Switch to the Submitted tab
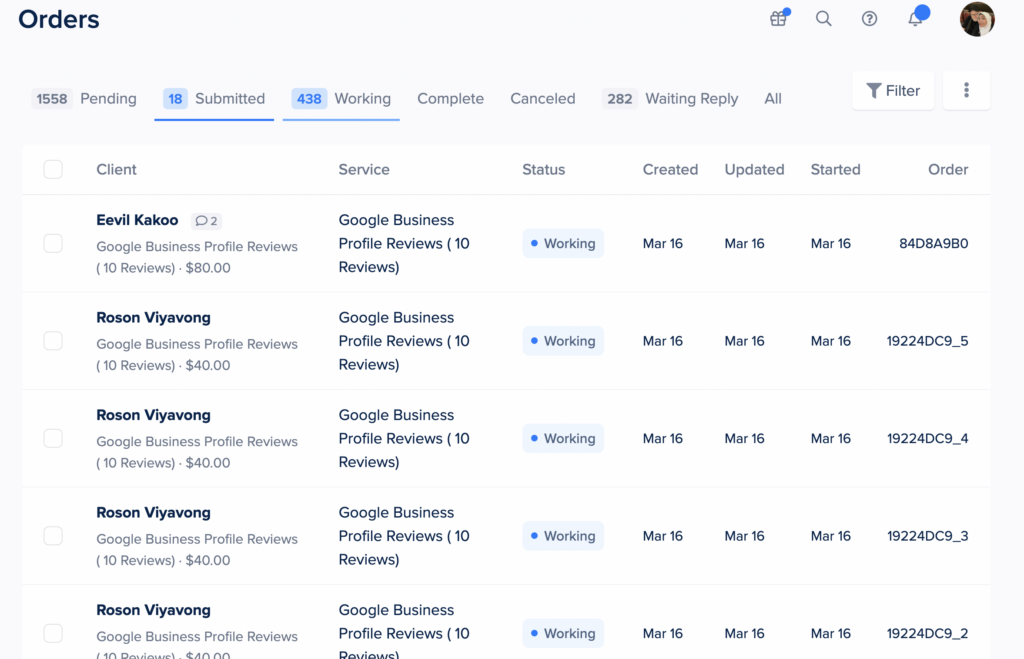The image size is (1024, 659). pos(215,99)
